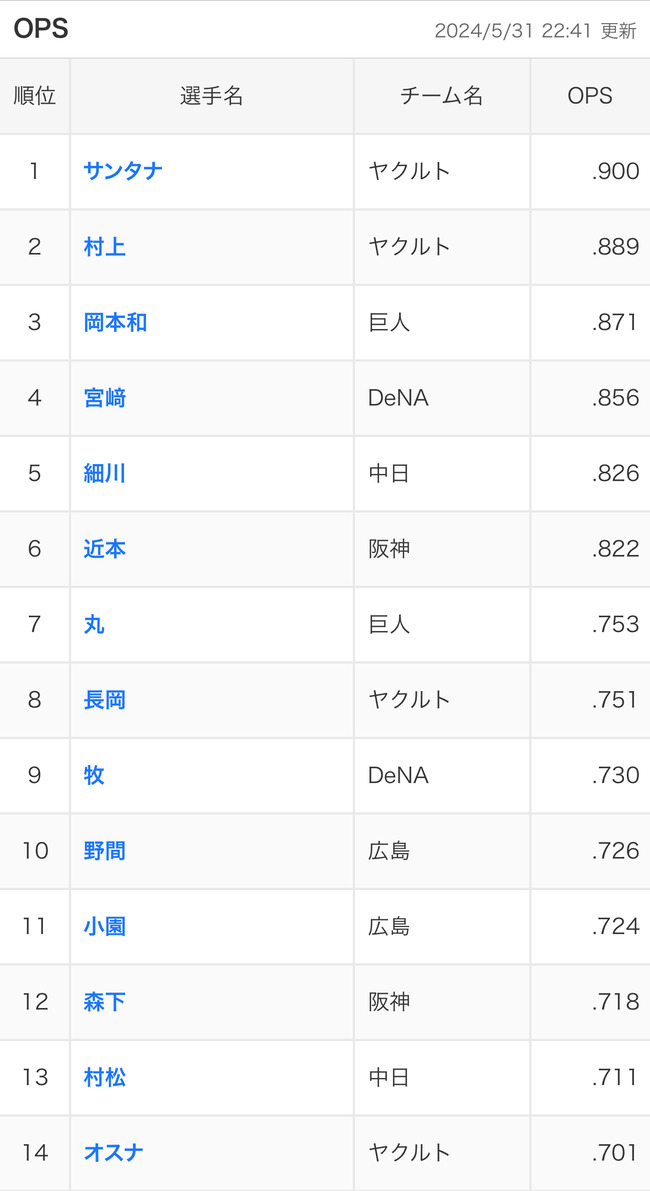Open player page for 村上
650x1191 pixels.
(x=105, y=247)
